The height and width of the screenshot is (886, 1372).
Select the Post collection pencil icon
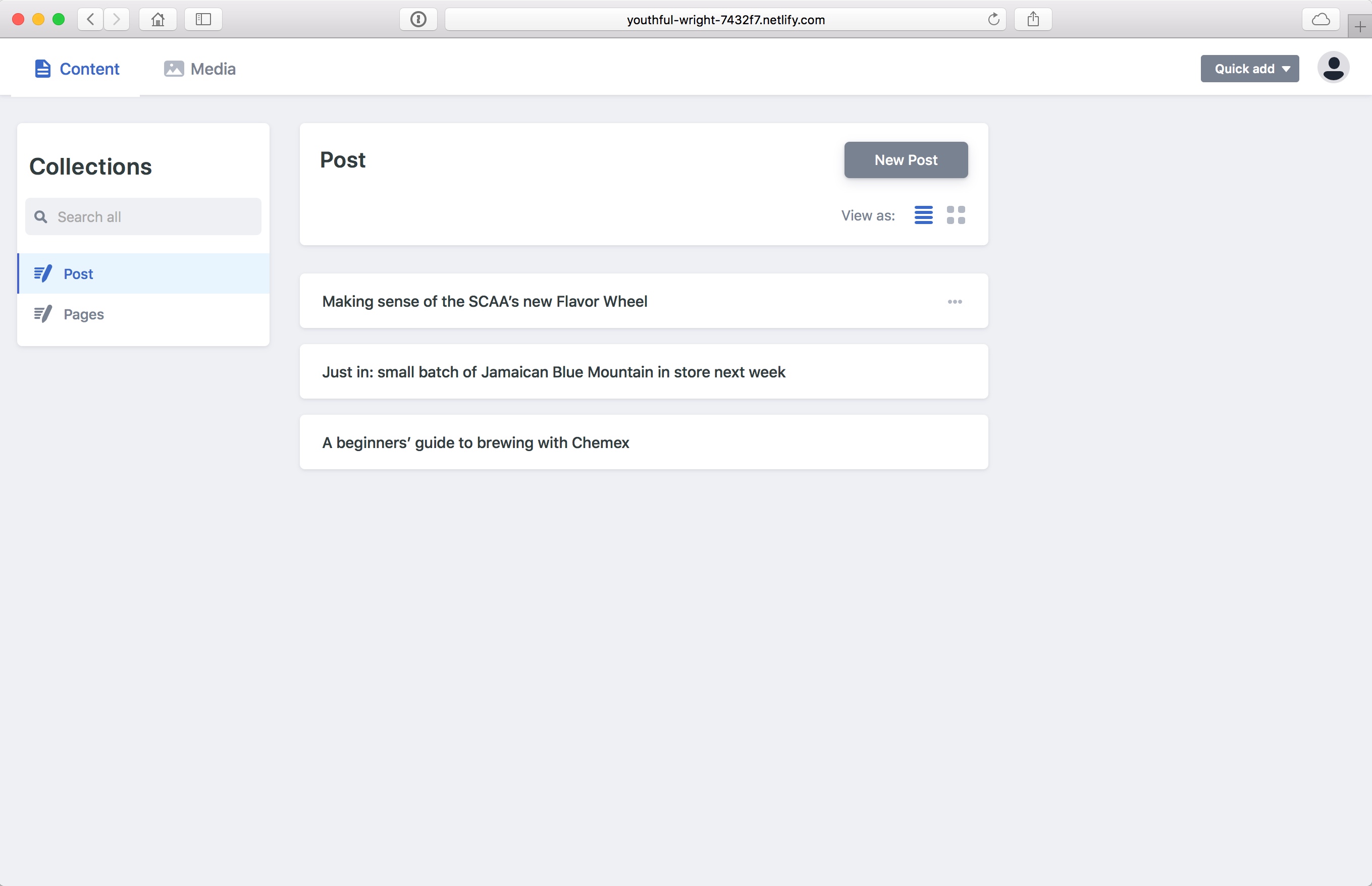point(42,273)
